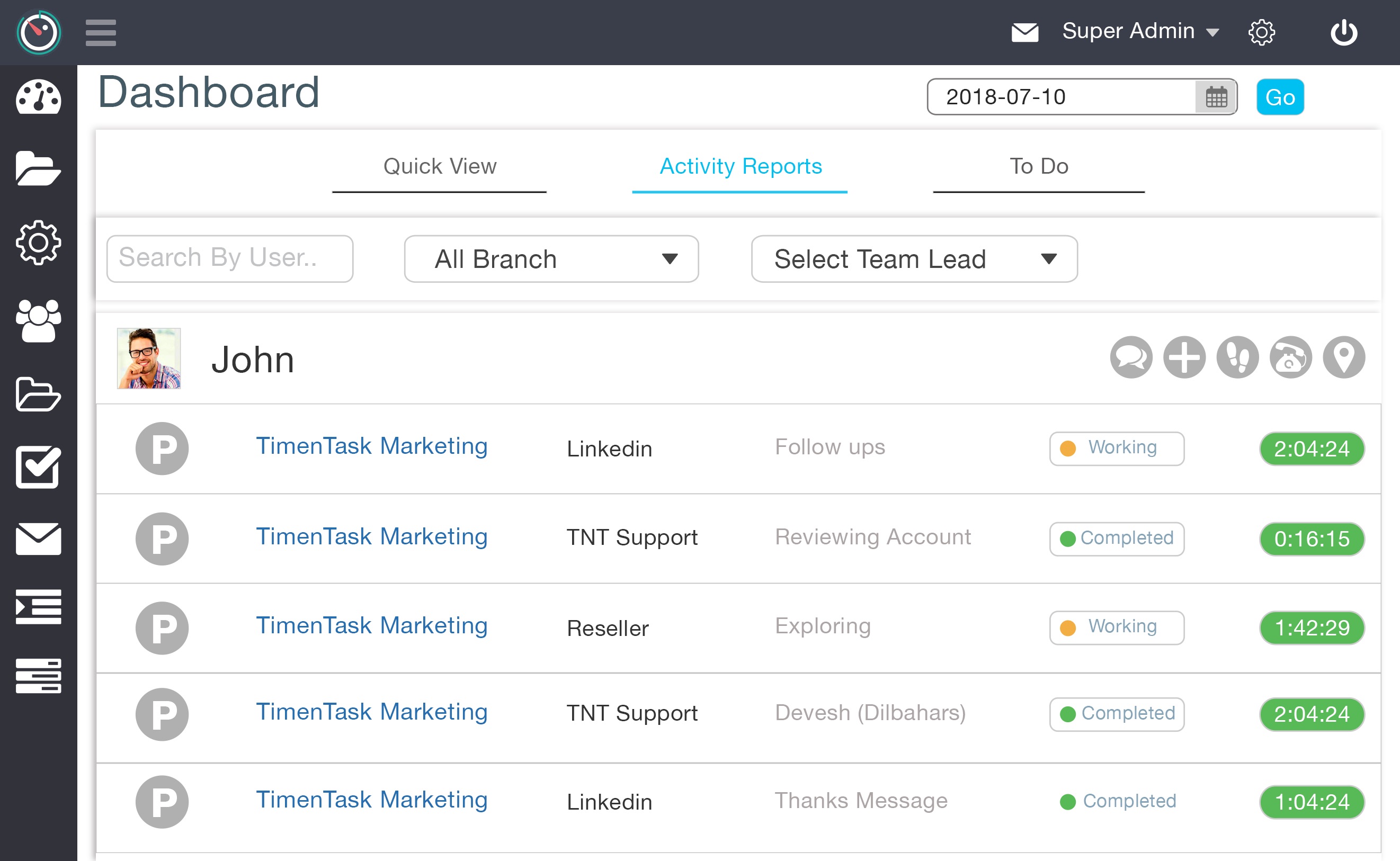Image resolution: width=1400 pixels, height=861 pixels.
Task: Click Working status on Exploring row
Action: (1117, 628)
